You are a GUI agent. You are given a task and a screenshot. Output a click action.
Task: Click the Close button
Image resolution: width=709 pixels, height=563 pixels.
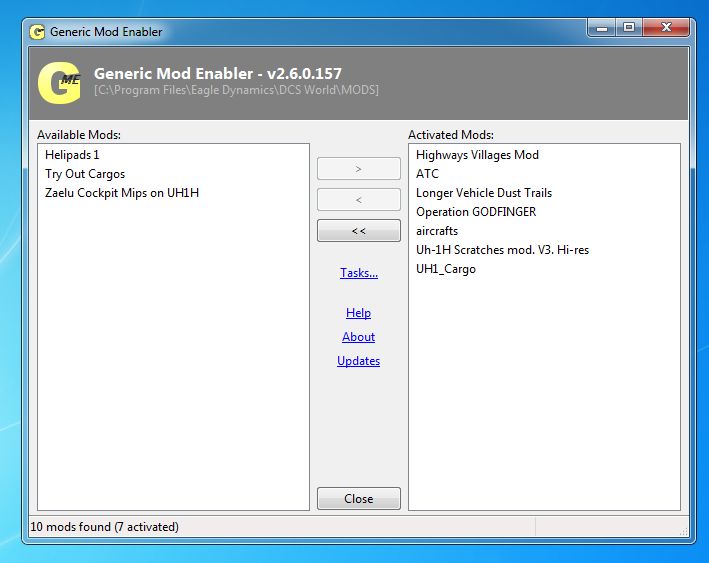pos(359,498)
